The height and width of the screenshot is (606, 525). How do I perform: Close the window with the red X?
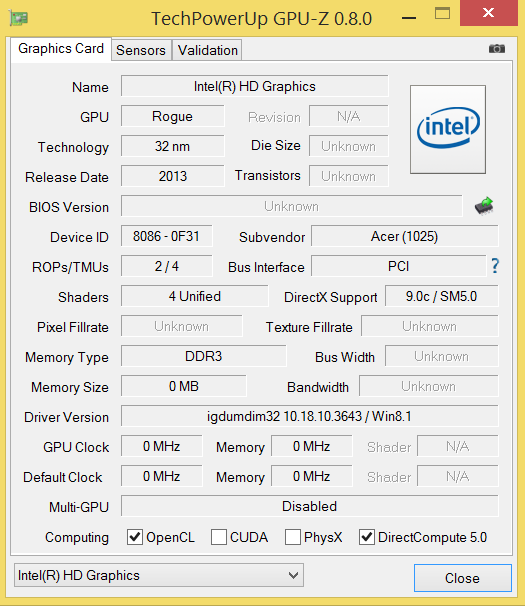489,13
